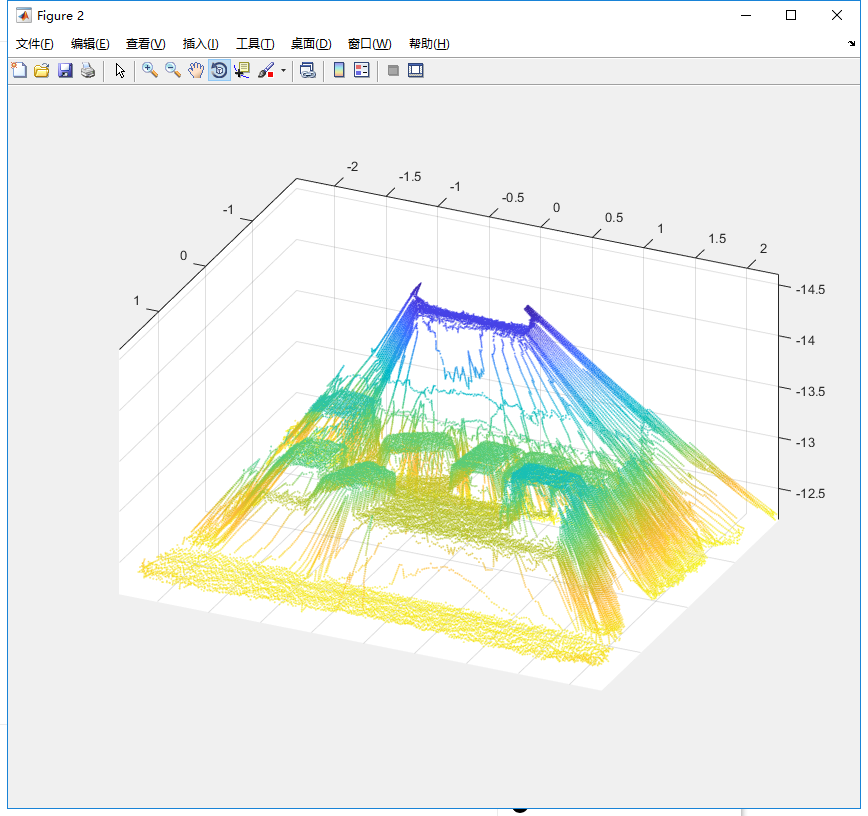
Task: Open a file via folder icon
Action: click(x=42, y=70)
